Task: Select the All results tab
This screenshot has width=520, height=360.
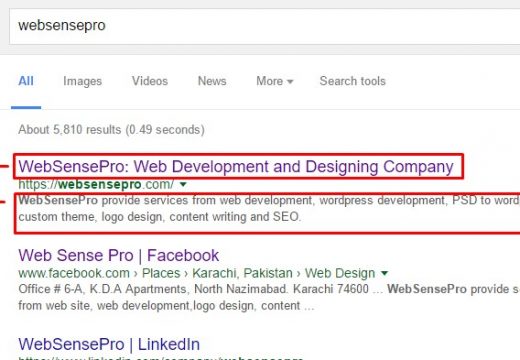Action: pyautogui.click(x=26, y=81)
